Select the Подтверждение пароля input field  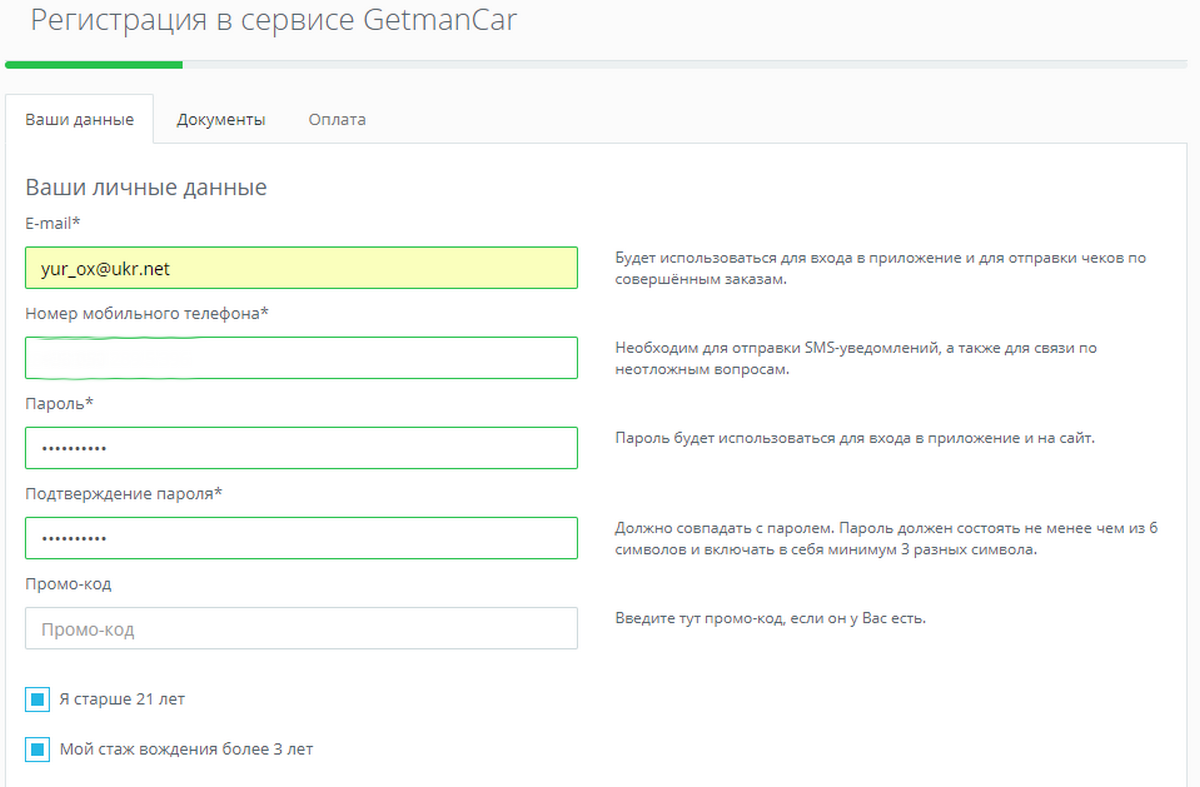(x=301, y=538)
